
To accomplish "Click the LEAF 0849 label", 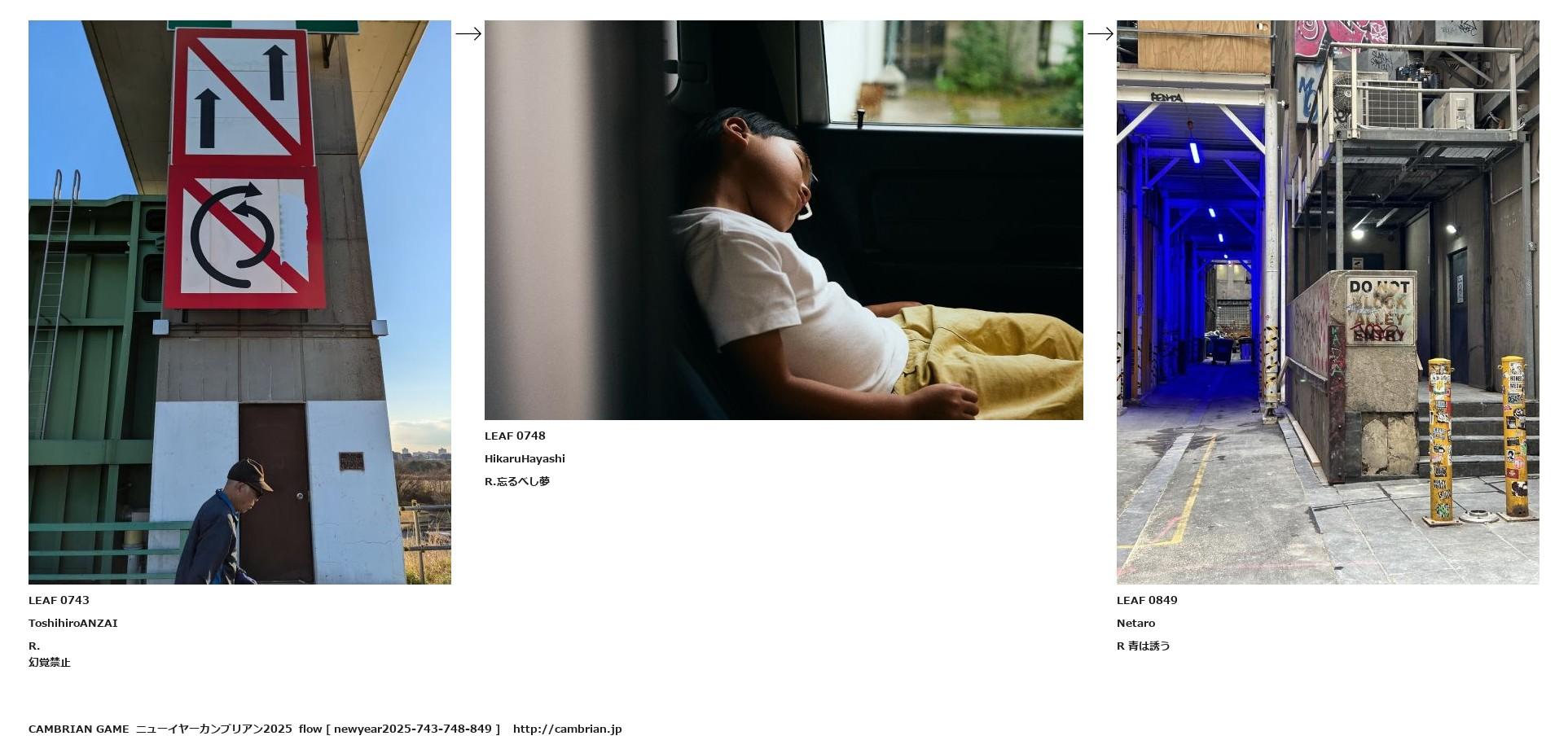I will click(1147, 600).
